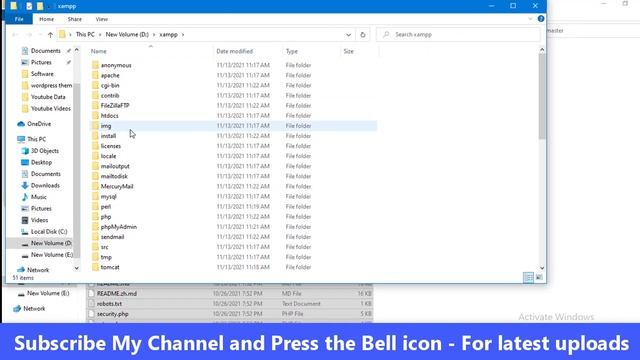Click the OneDrive cloud icon in sidebar

(x=21, y=124)
